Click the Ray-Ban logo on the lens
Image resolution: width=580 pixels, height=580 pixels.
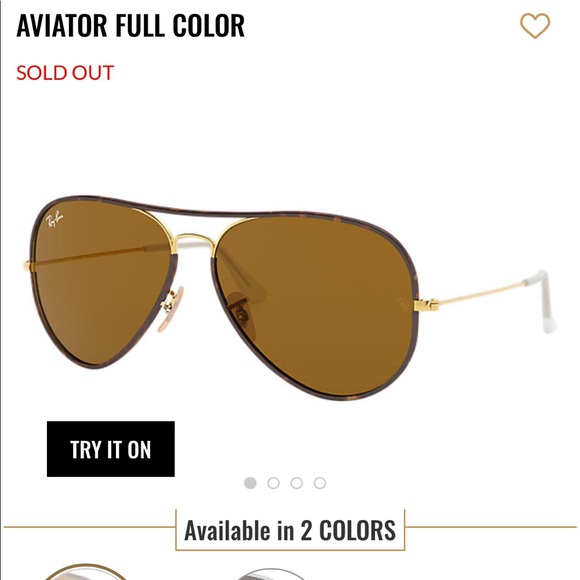tap(54, 219)
